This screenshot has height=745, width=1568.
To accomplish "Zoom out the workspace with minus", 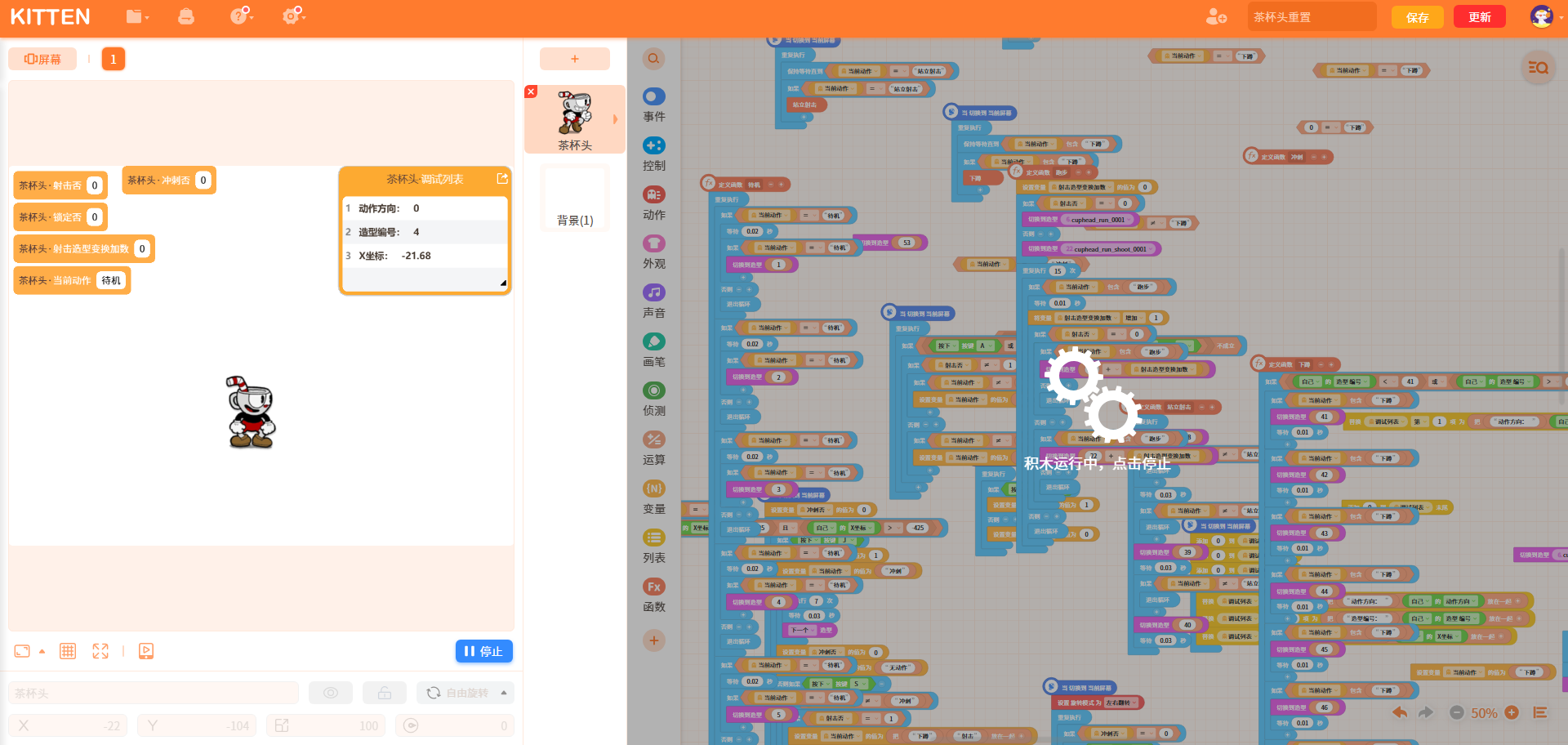I will pyautogui.click(x=1457, y=712).
